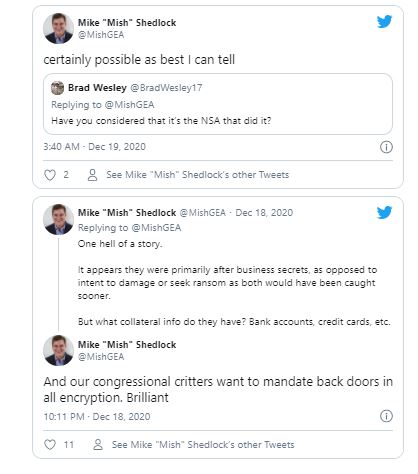Open Brad Wesley's small avatar in quoted tweet
Image resolution: width=418 pixels, height=474 pixels.
[57, 88]
